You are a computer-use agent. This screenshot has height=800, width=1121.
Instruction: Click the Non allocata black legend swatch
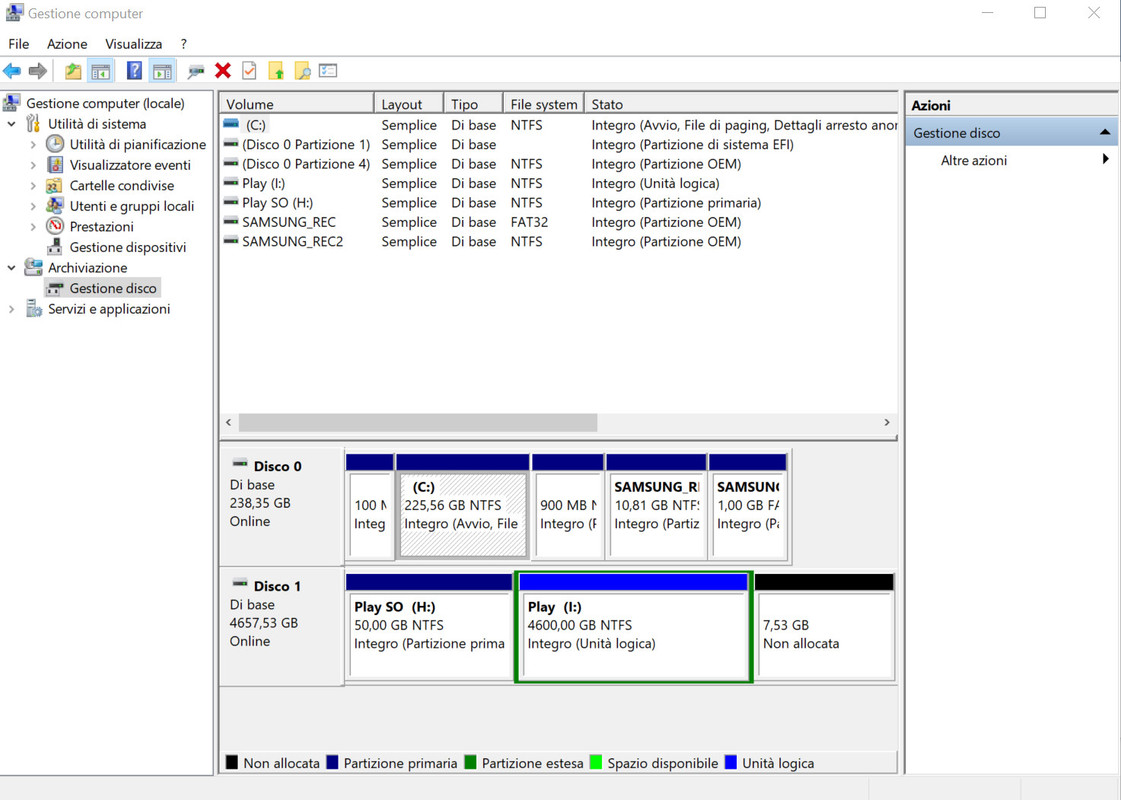232,762
